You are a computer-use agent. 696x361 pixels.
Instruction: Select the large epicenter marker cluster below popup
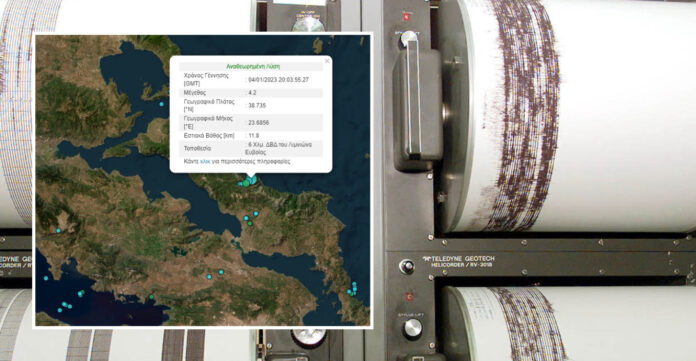click(x=248, y=182)
